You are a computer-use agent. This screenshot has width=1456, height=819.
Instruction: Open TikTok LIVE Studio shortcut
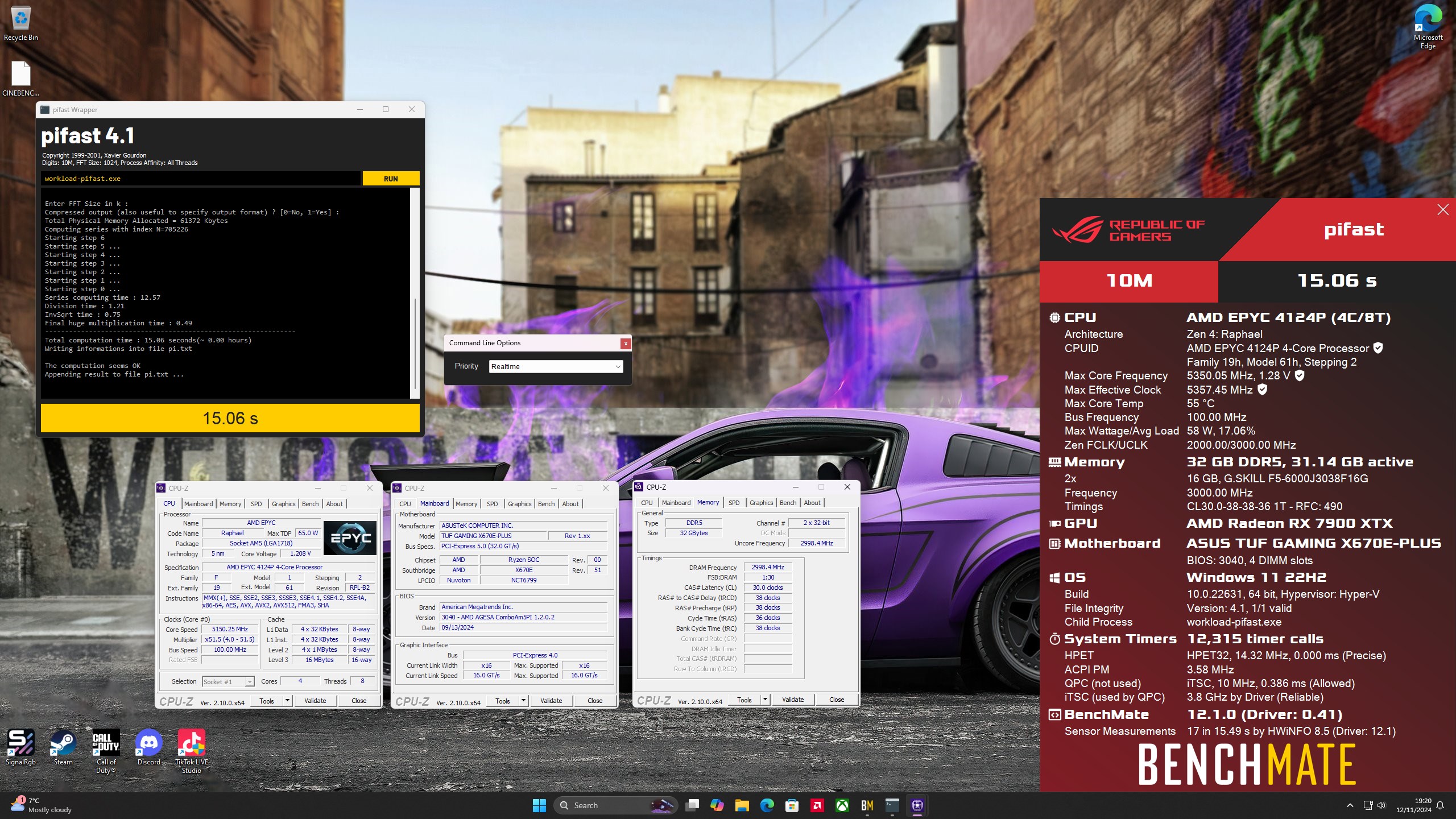(x=192, y=751)
